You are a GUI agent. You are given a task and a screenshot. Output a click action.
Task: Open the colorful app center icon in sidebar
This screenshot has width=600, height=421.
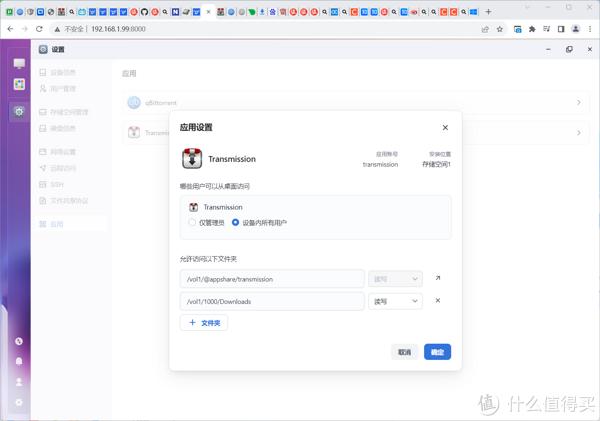19,84
